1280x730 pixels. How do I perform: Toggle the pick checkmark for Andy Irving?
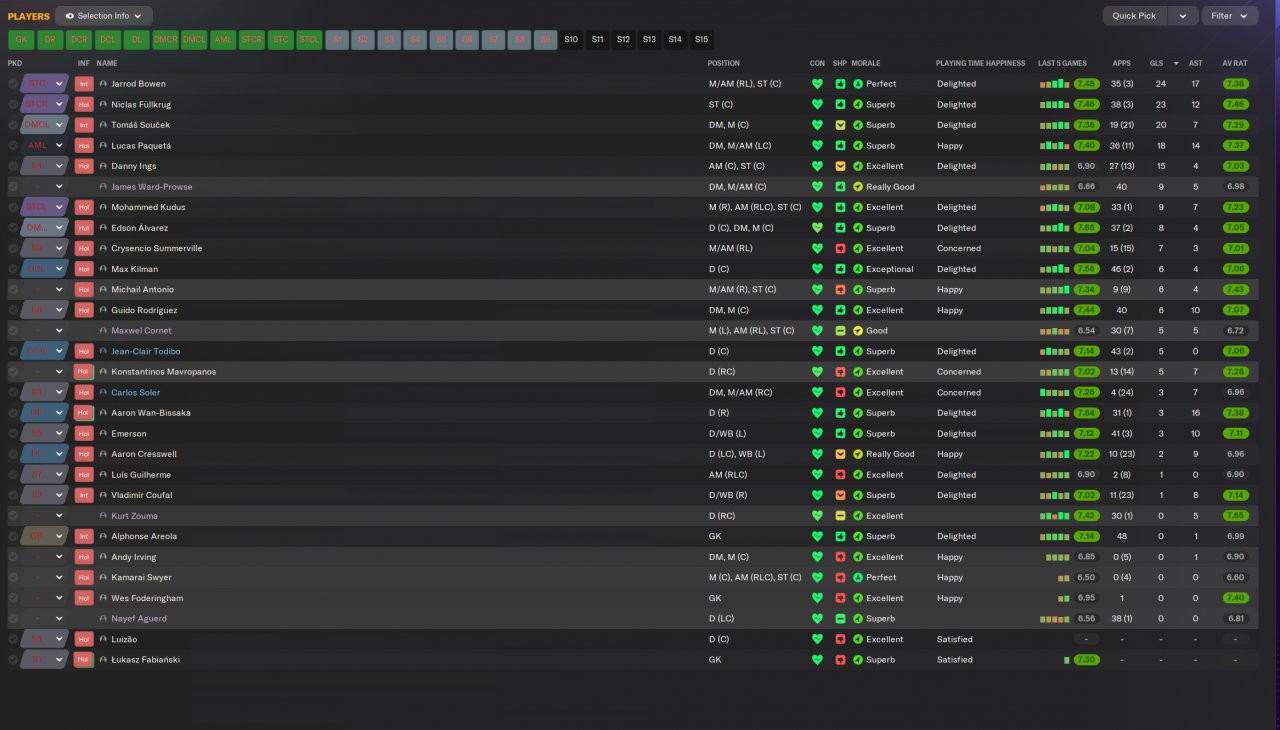(x=13, y=557)
